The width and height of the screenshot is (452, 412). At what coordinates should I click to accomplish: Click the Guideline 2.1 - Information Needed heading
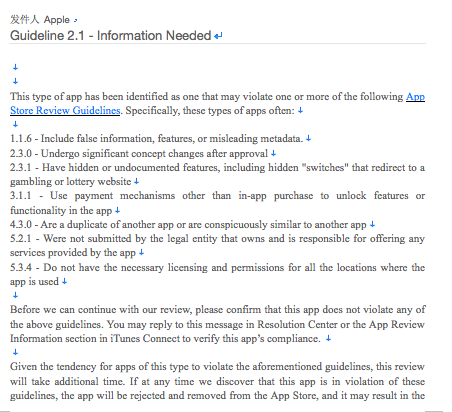pos(111,35)
